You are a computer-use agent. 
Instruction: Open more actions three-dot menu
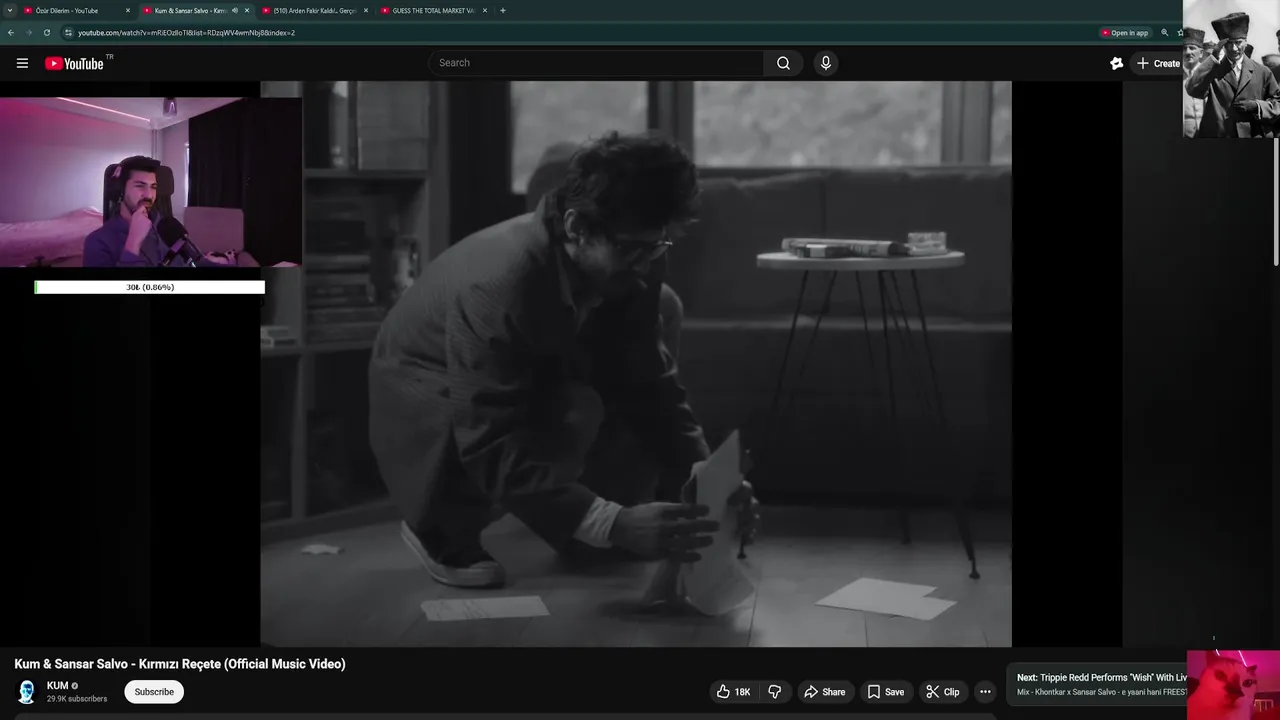(x=985, y=692)
